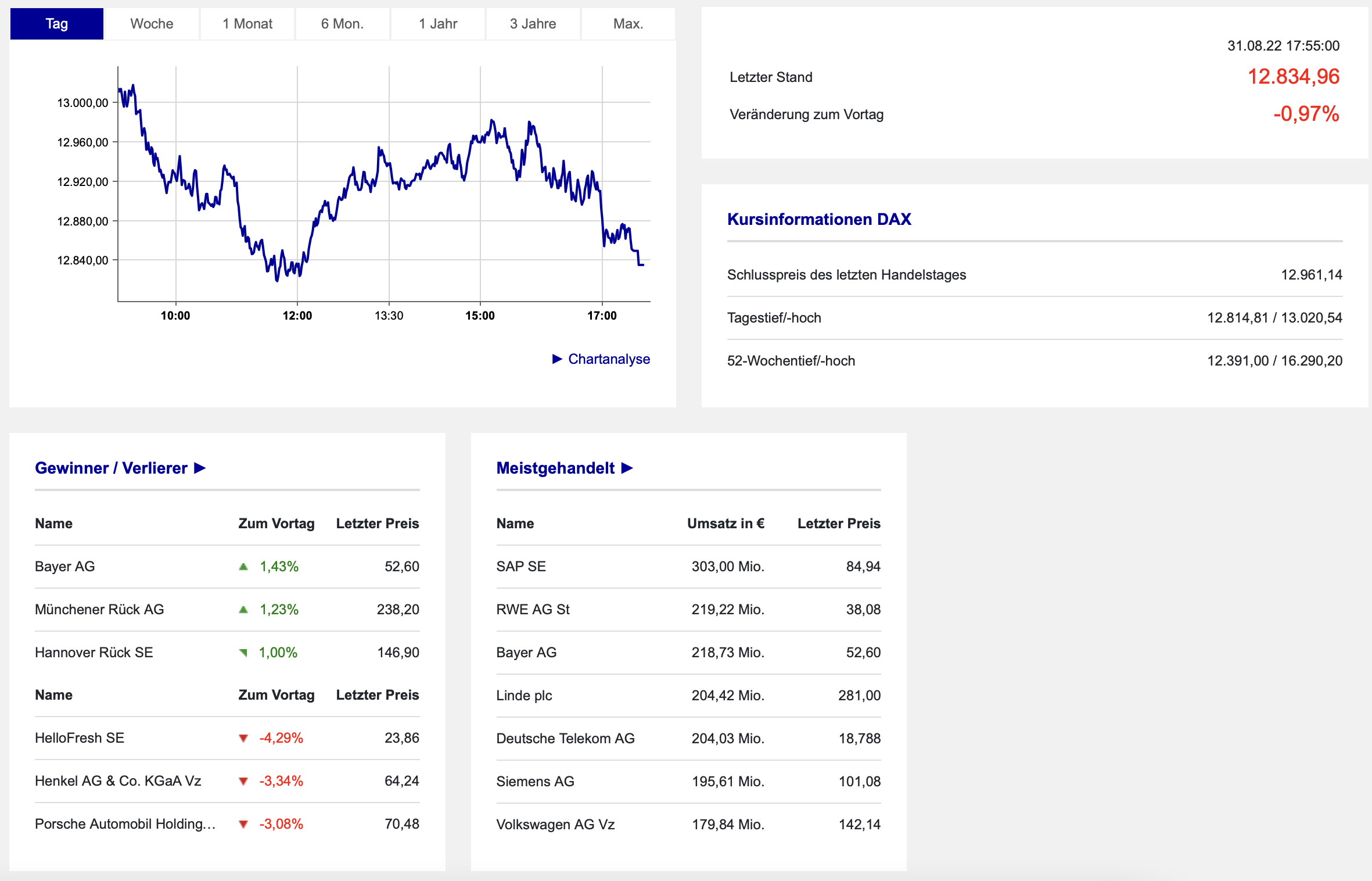
Task: Open the Chartanalyse link
Action: tap(609, 359)
